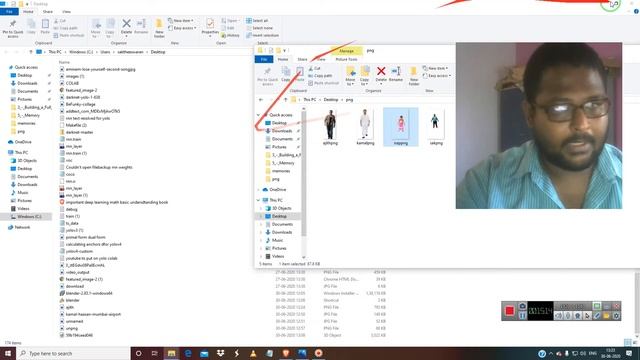Open Share tab in Desktop window
This screenshot has height=360, width=640.
click(x=48, y=11)
